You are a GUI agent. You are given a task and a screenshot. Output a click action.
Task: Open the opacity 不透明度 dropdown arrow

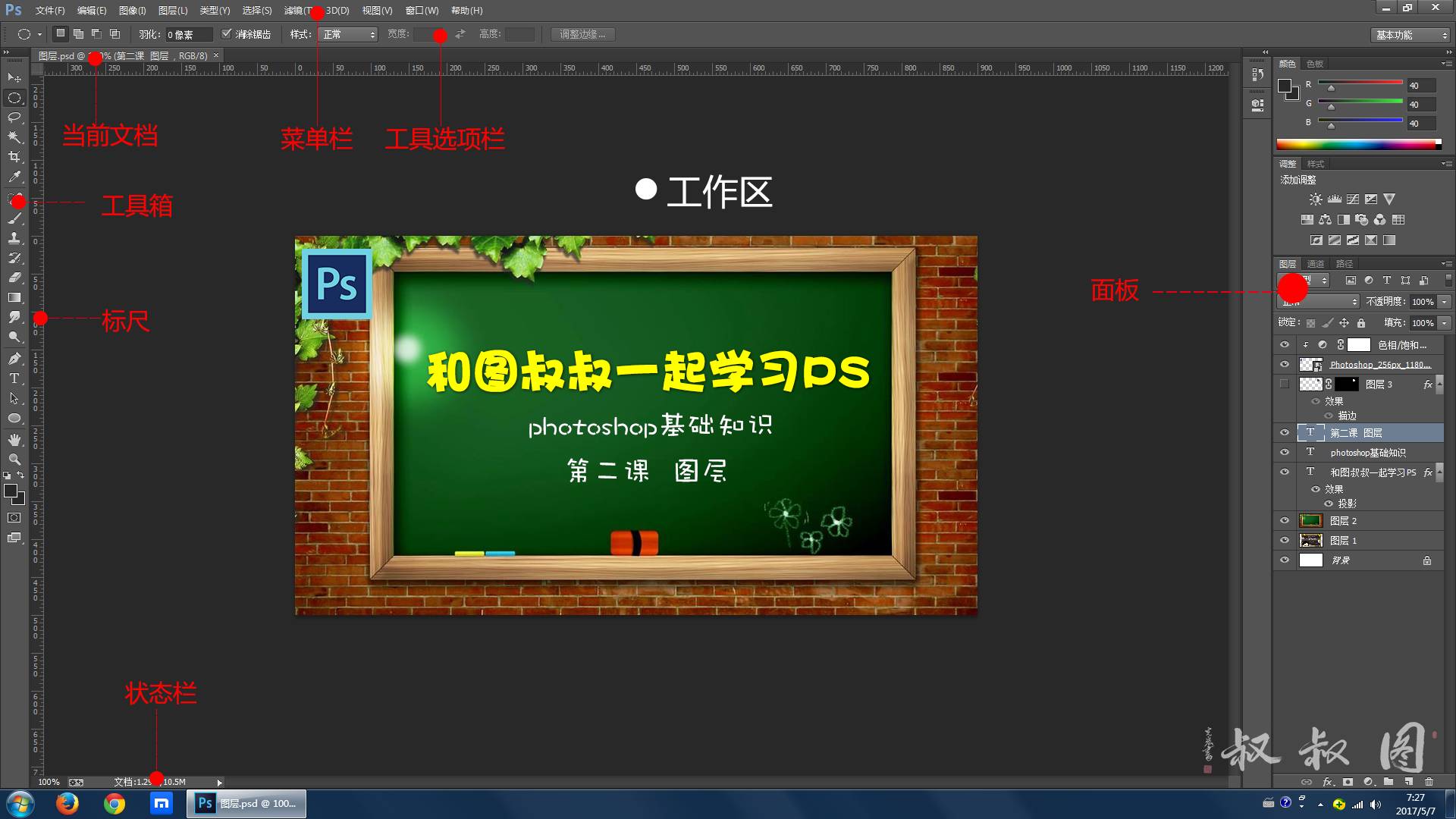click(x=1445, y=302)
